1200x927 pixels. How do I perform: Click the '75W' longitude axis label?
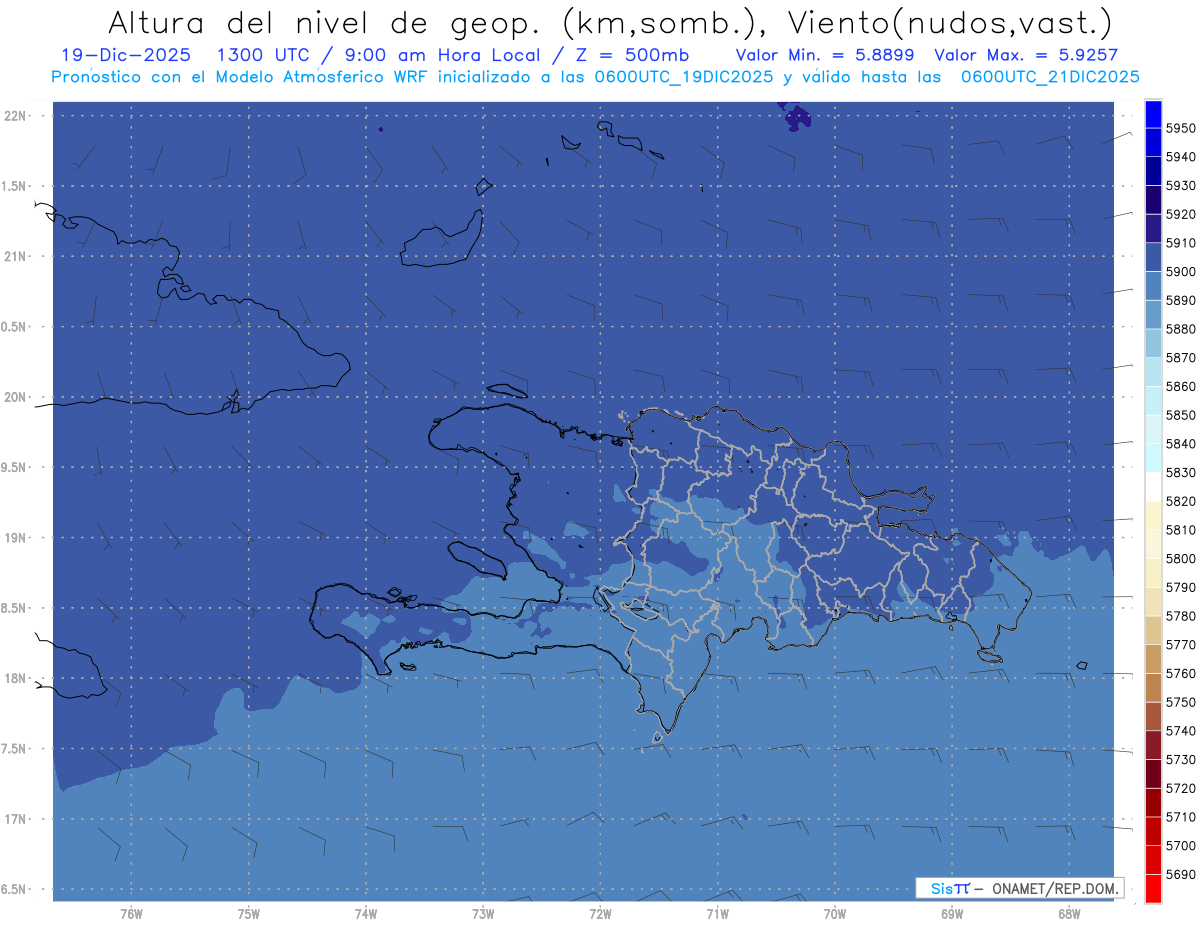coord(249,914)
